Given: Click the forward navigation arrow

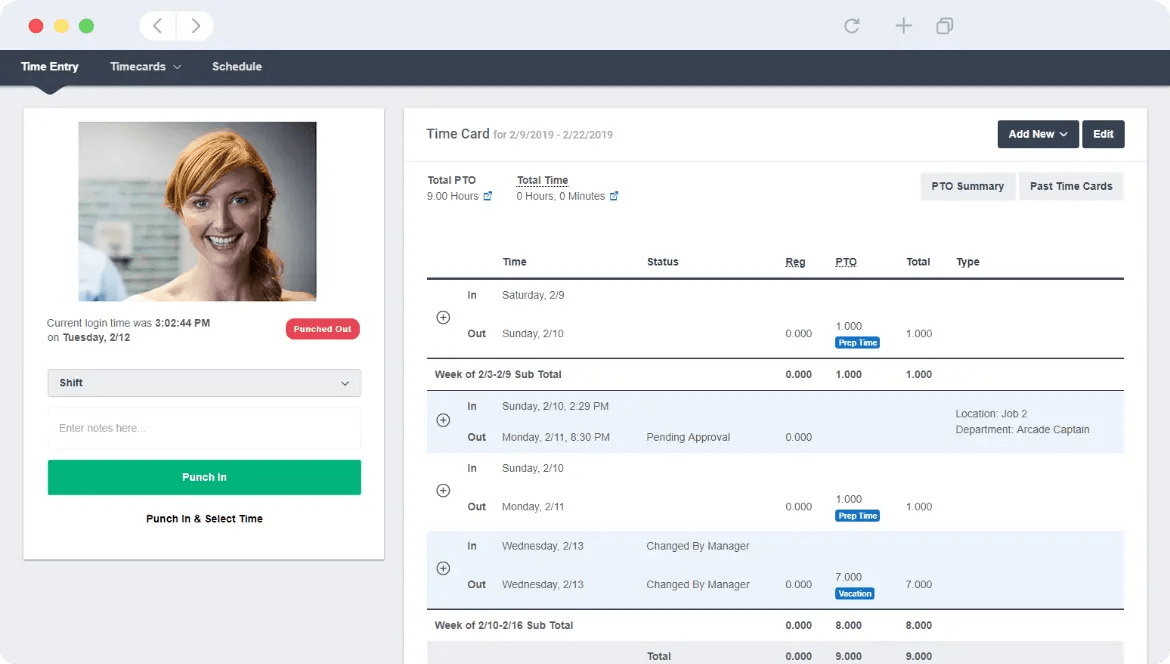Looking at the screenshot, I should (194, 26).
